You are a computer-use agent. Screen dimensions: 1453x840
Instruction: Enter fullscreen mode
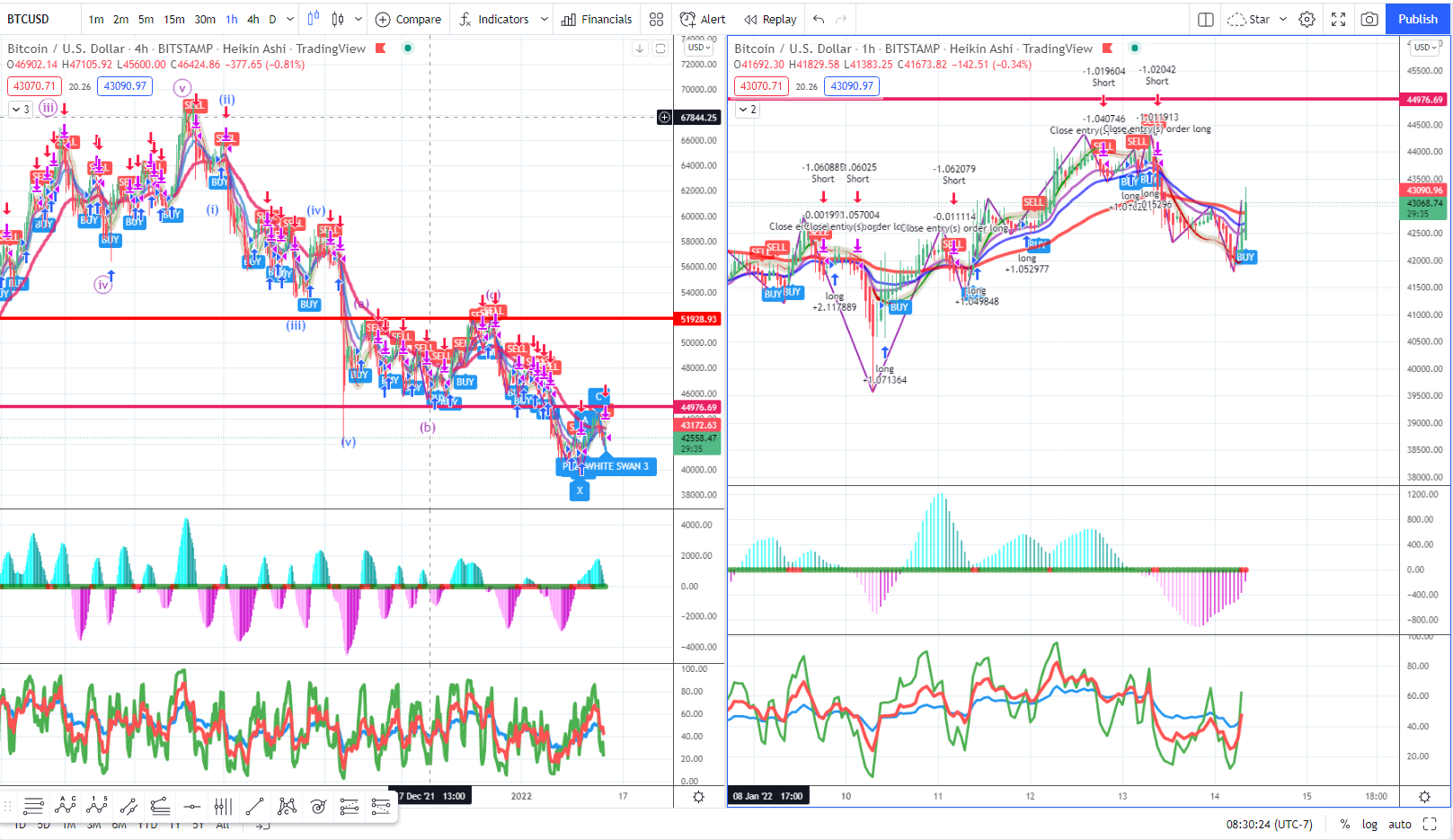[x=1338, y=19]
